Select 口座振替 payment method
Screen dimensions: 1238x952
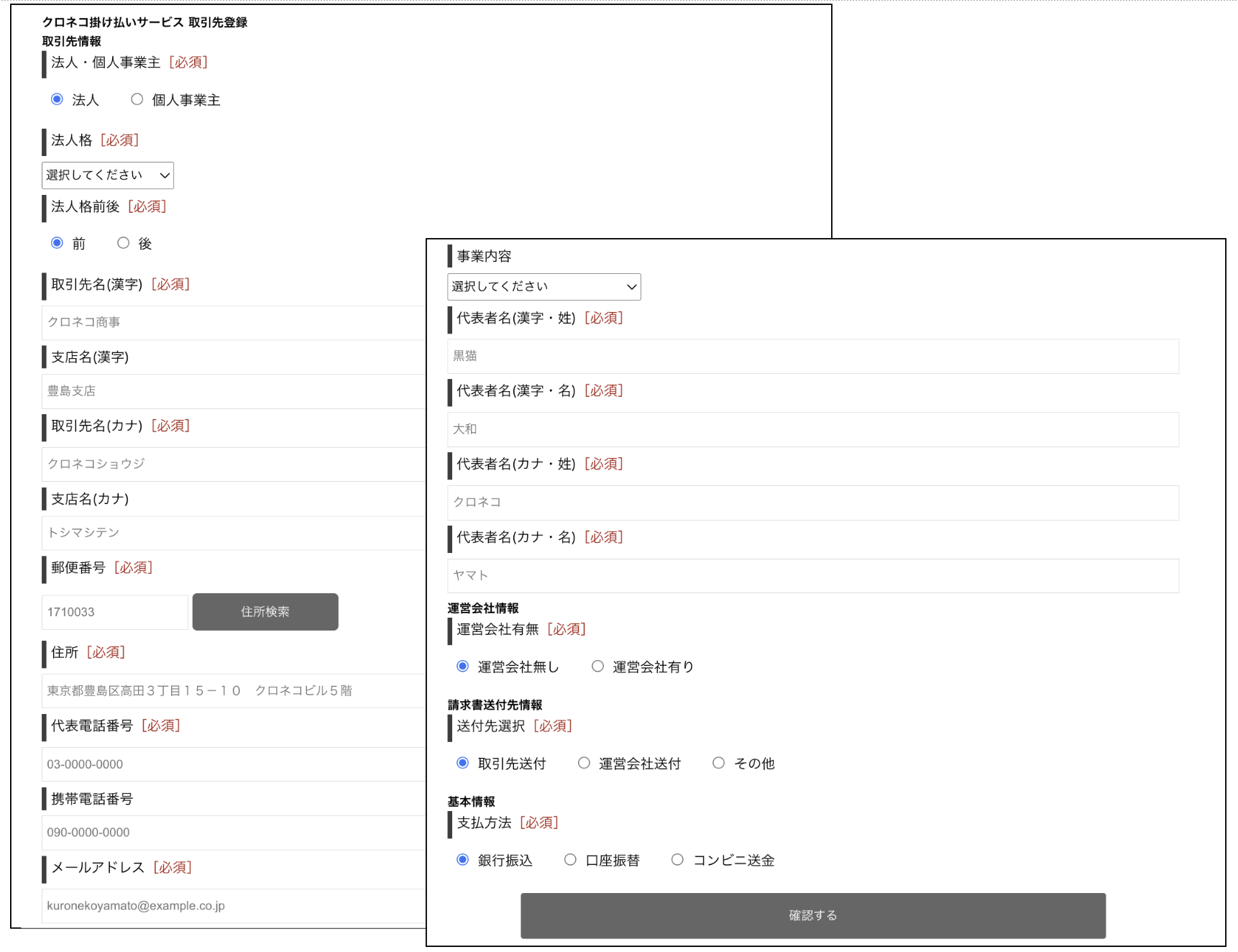(x=570, y=860)
